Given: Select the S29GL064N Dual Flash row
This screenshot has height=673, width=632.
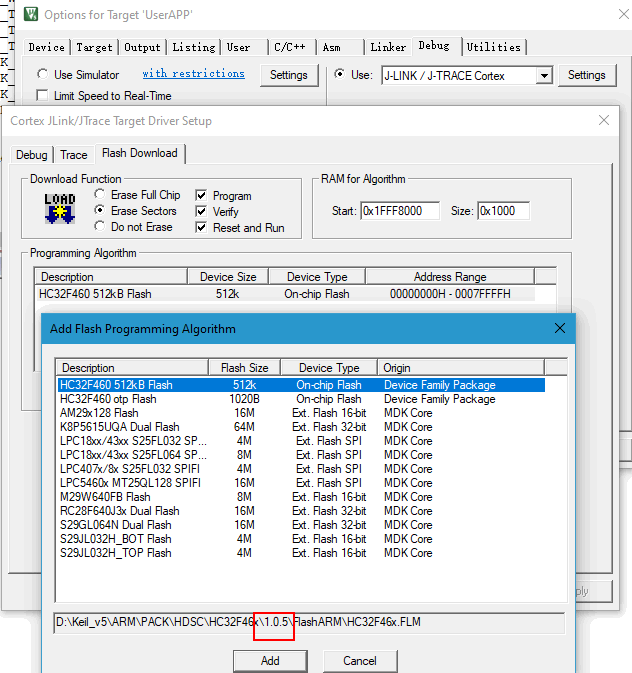Looking at the screenshot, I should pos(301,525).
